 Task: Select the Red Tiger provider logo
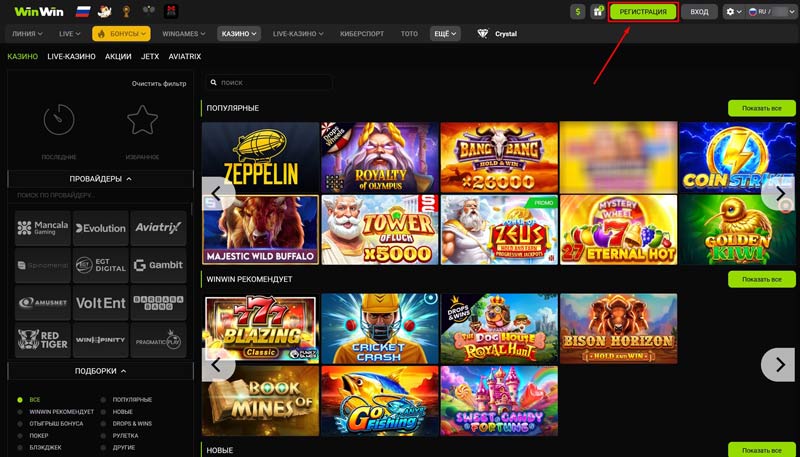click(x=43, y=340)
